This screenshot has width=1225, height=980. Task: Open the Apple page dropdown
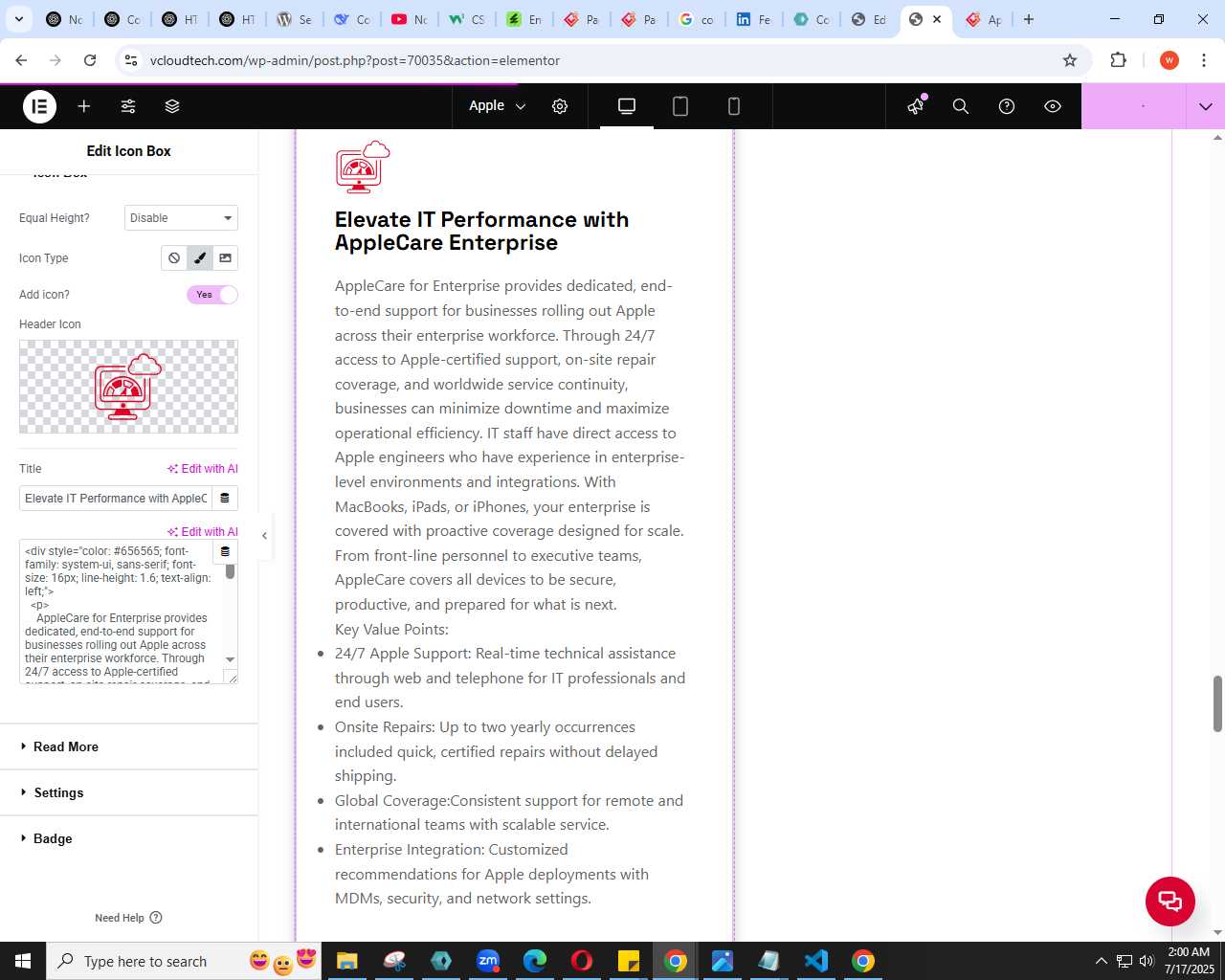[x=498, y=106]
